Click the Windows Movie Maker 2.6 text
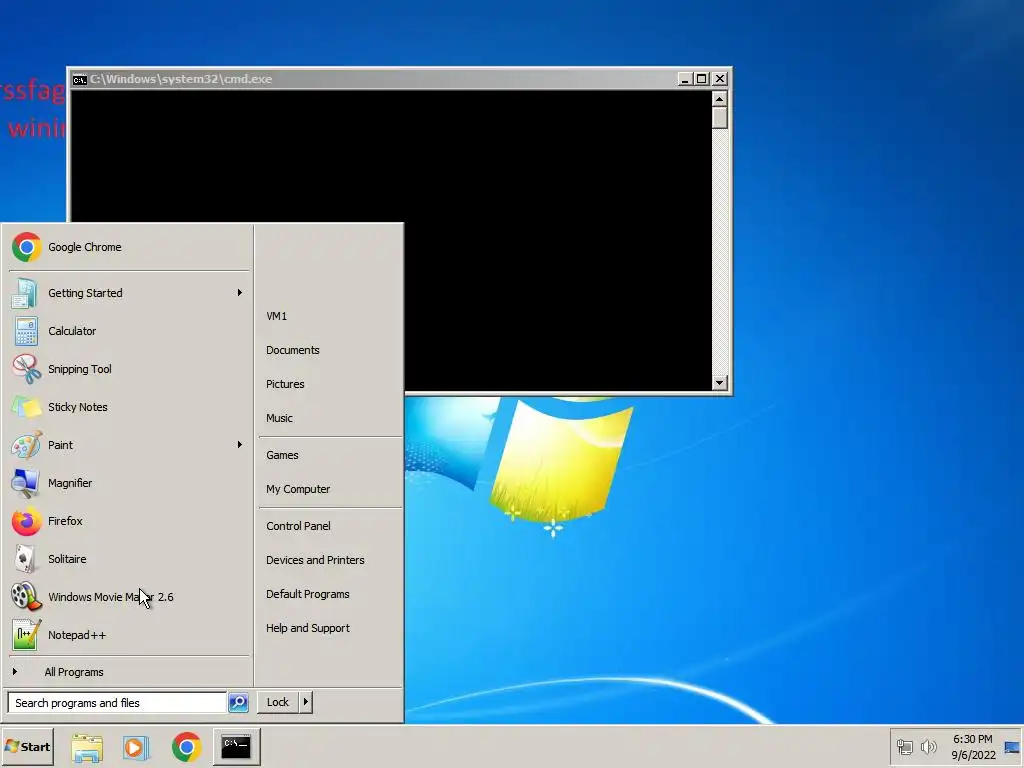Viewport: 1024px width, 768px height. tap(110, 597)
